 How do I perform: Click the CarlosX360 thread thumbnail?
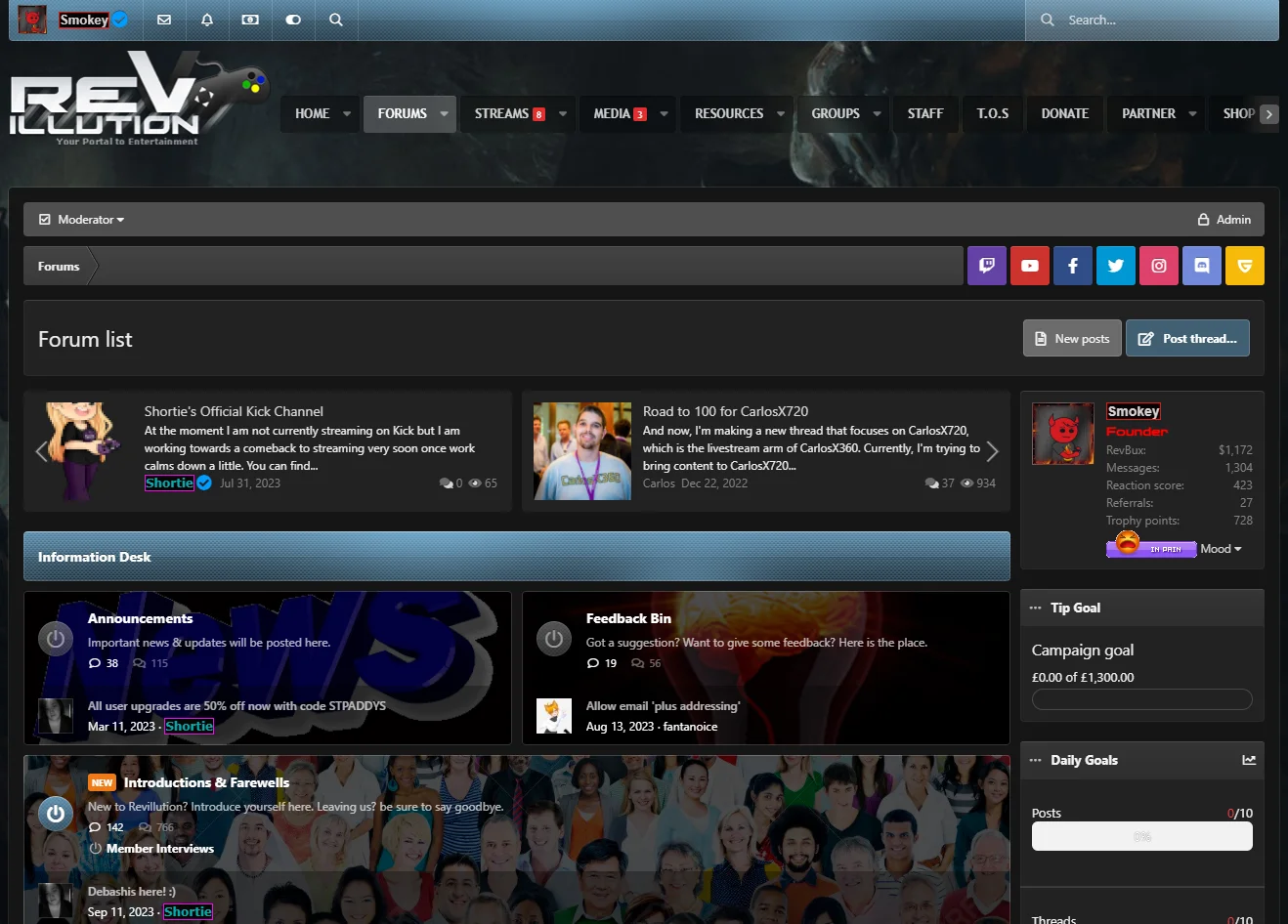(x=582, y=451)
